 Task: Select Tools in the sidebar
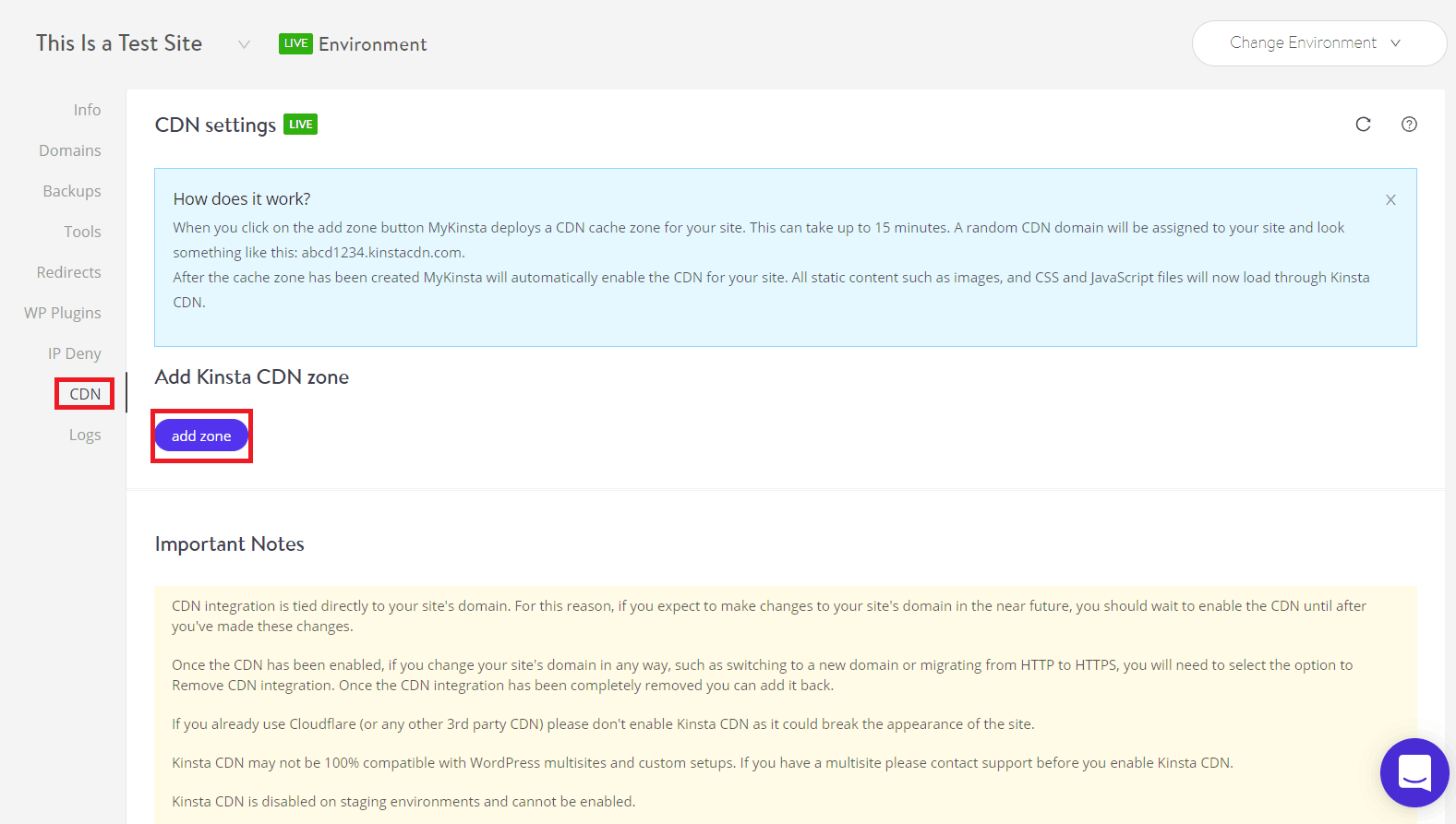(x=83, y=232)
